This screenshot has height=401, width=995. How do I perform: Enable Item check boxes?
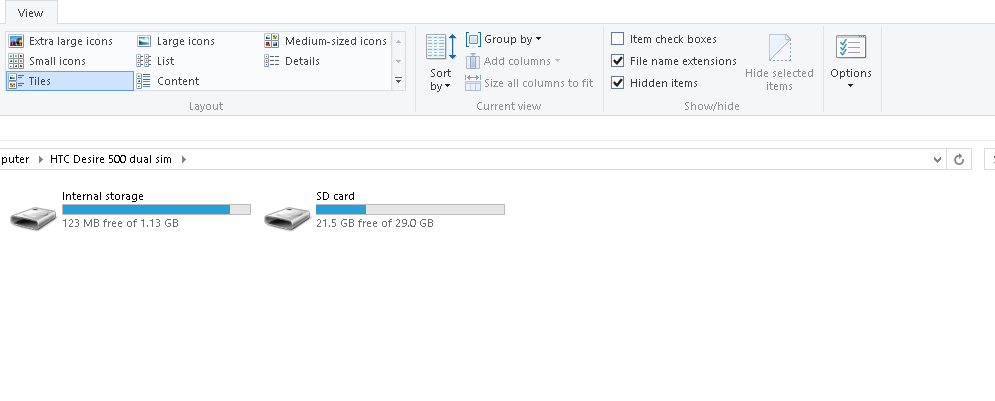click(664, 39)
